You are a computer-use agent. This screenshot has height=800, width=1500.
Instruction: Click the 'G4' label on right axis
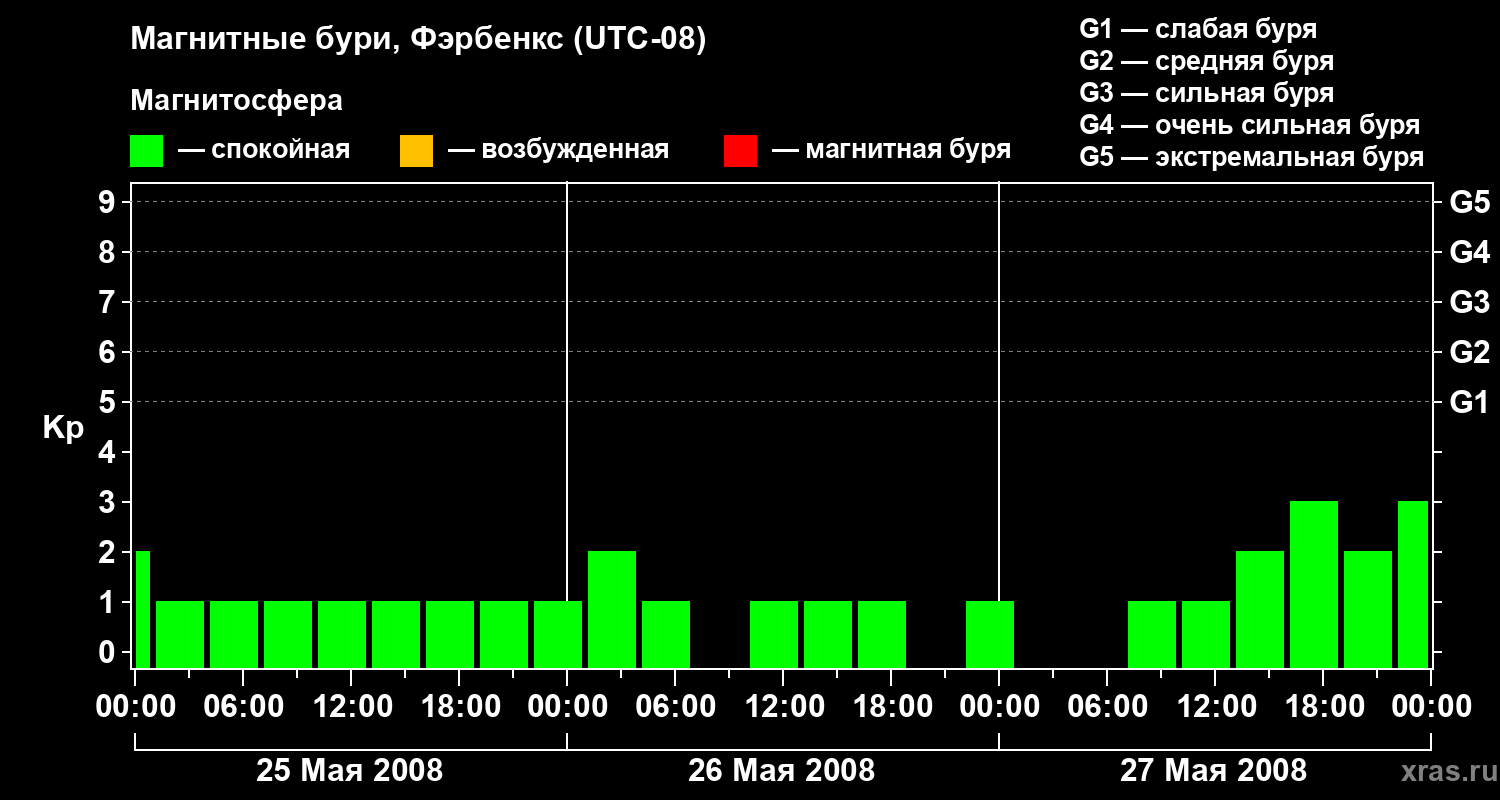point(1470,252)
